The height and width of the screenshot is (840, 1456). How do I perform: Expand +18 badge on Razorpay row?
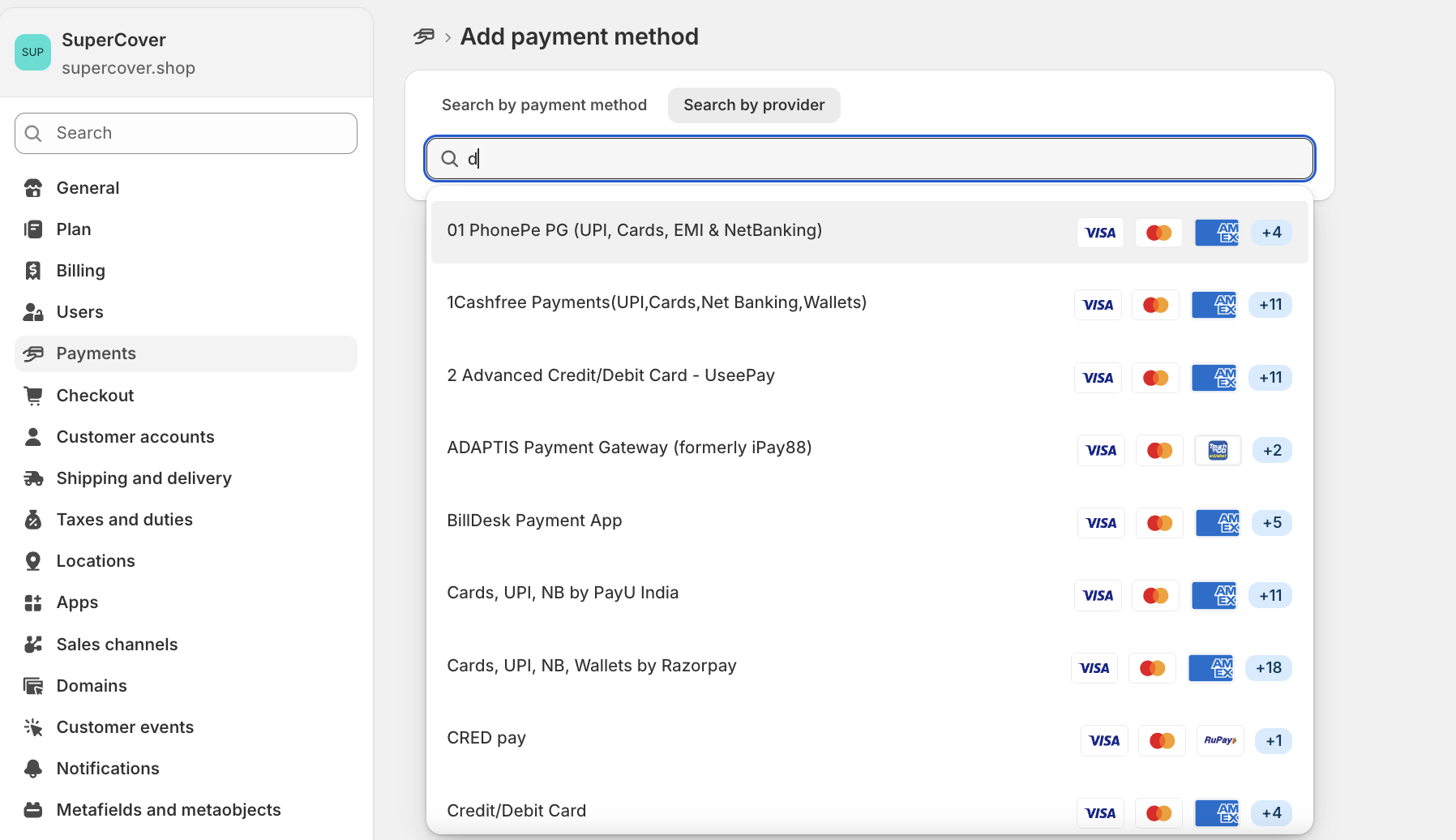coord(1269,668)
